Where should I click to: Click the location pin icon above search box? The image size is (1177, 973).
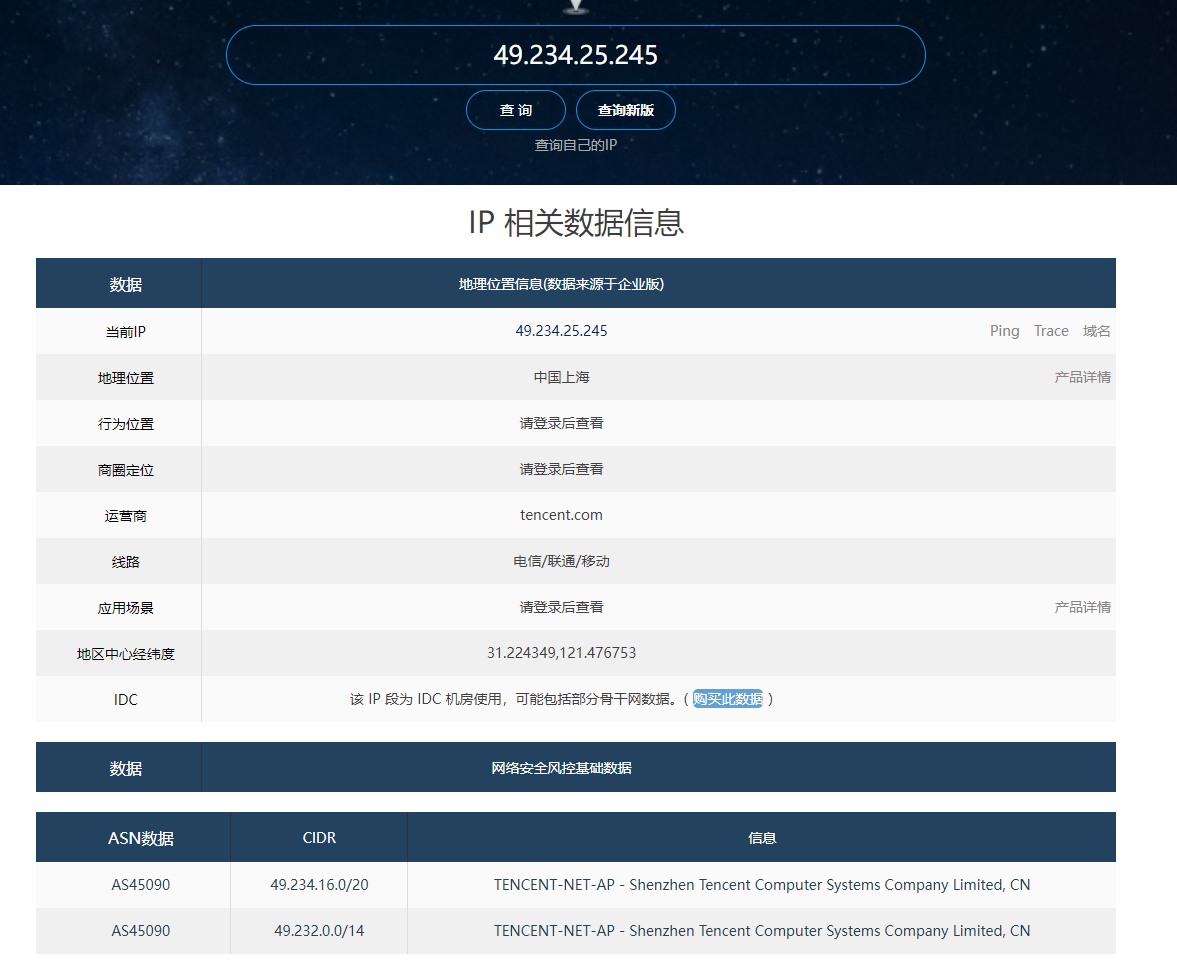[575, 7]
